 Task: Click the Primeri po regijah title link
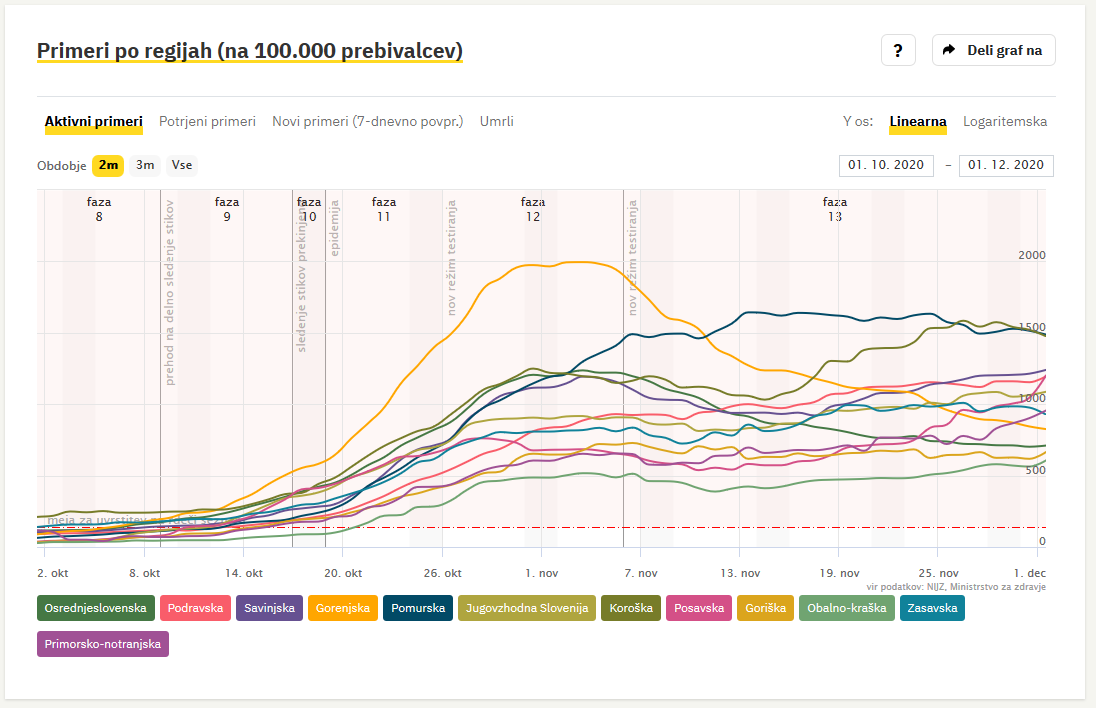pyautogui.click(x=249, y=51)
